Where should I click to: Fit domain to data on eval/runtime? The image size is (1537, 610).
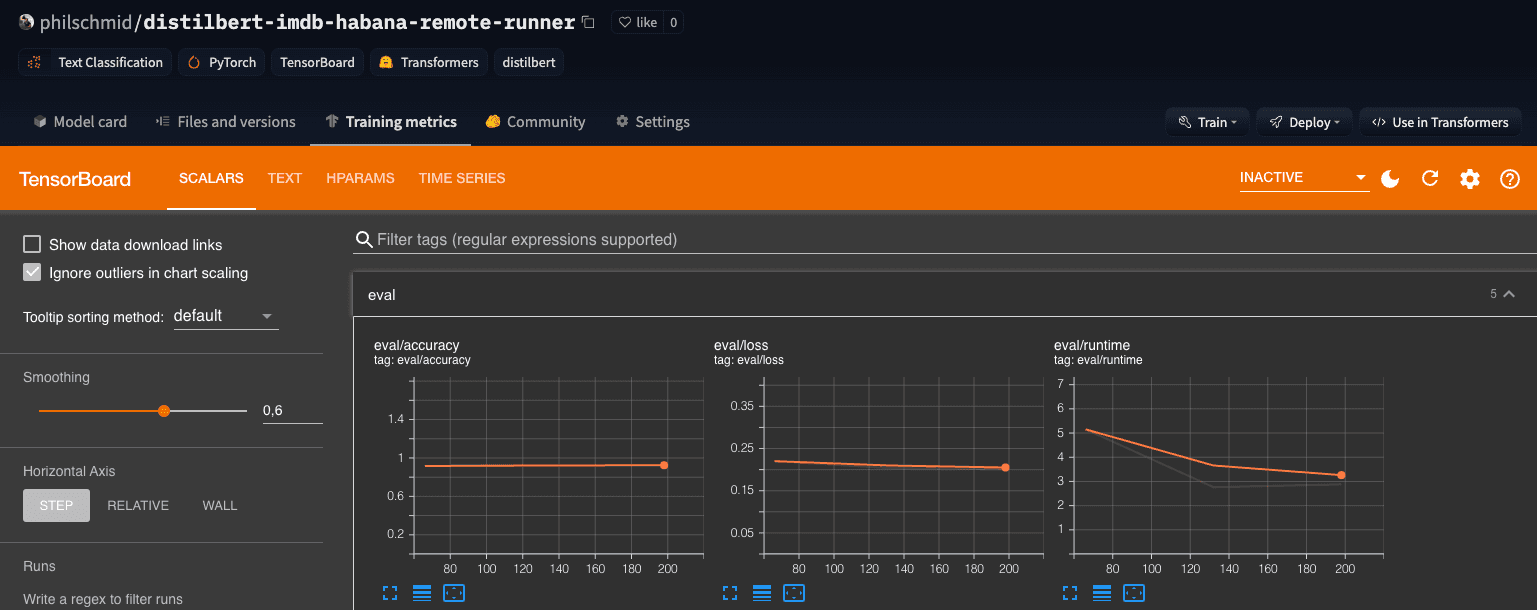tap(1134, 593)
